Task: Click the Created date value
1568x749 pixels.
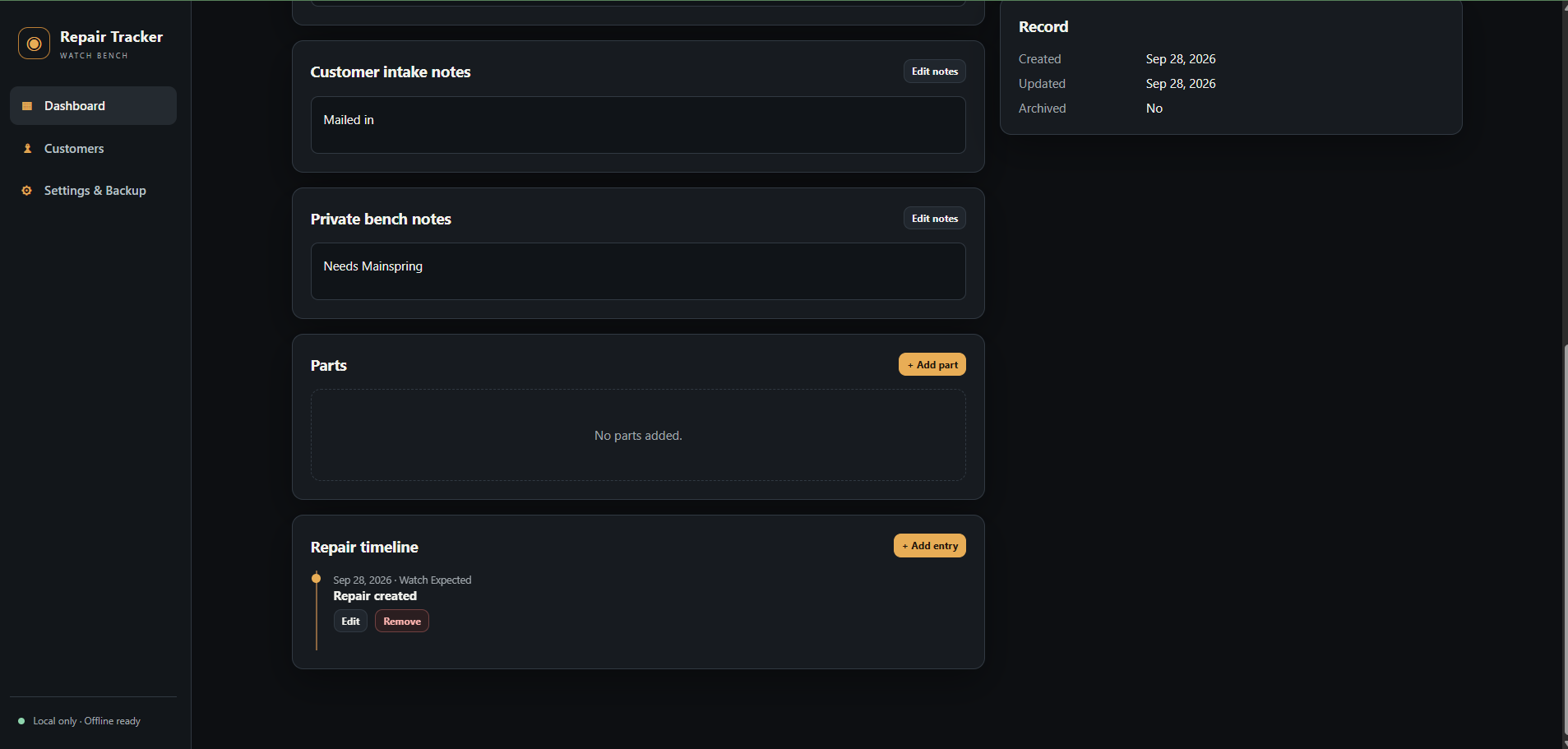Action: 1181,59
